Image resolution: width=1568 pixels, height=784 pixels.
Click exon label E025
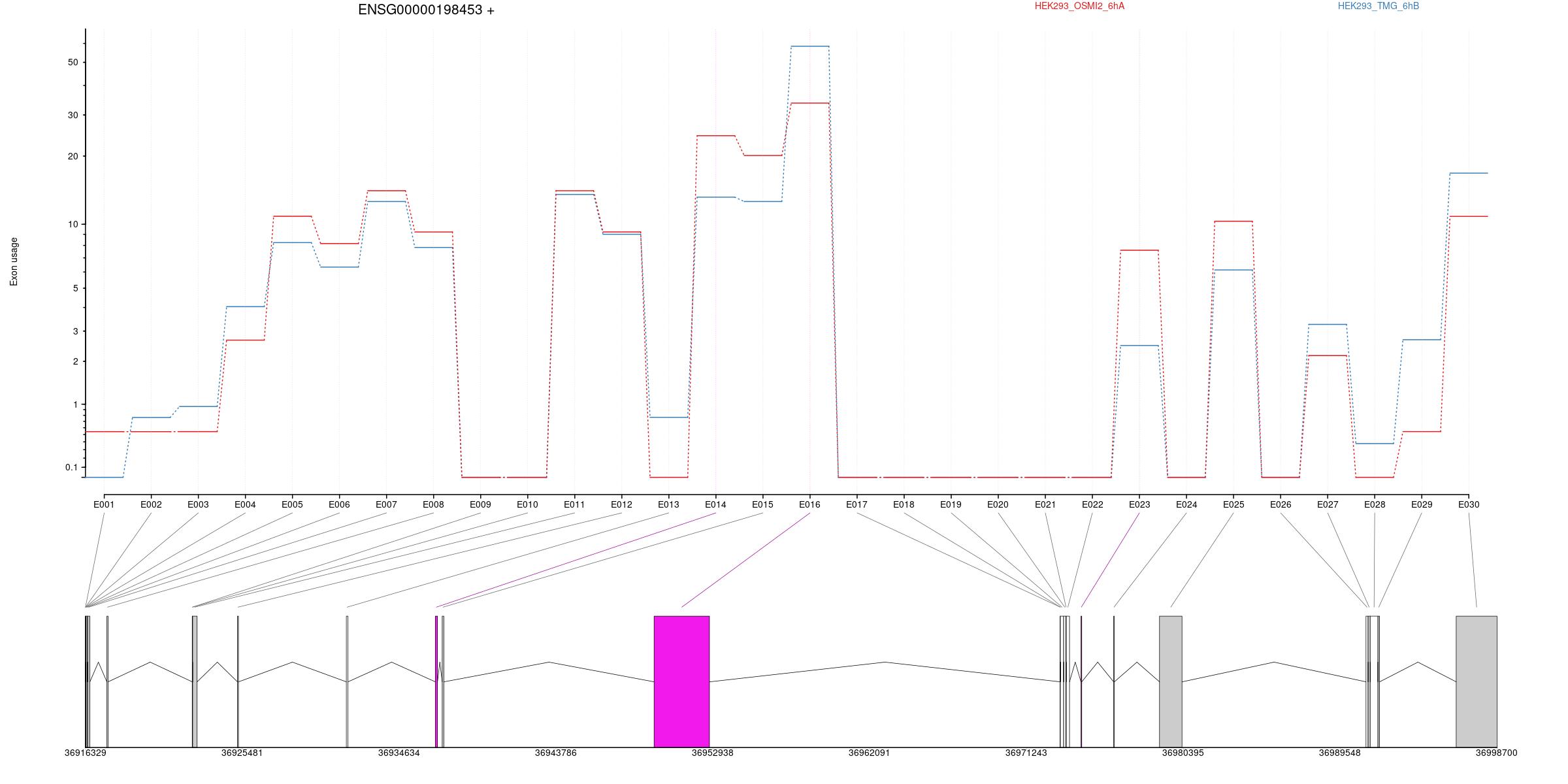pyautogui.click(x=1233, y=504)
